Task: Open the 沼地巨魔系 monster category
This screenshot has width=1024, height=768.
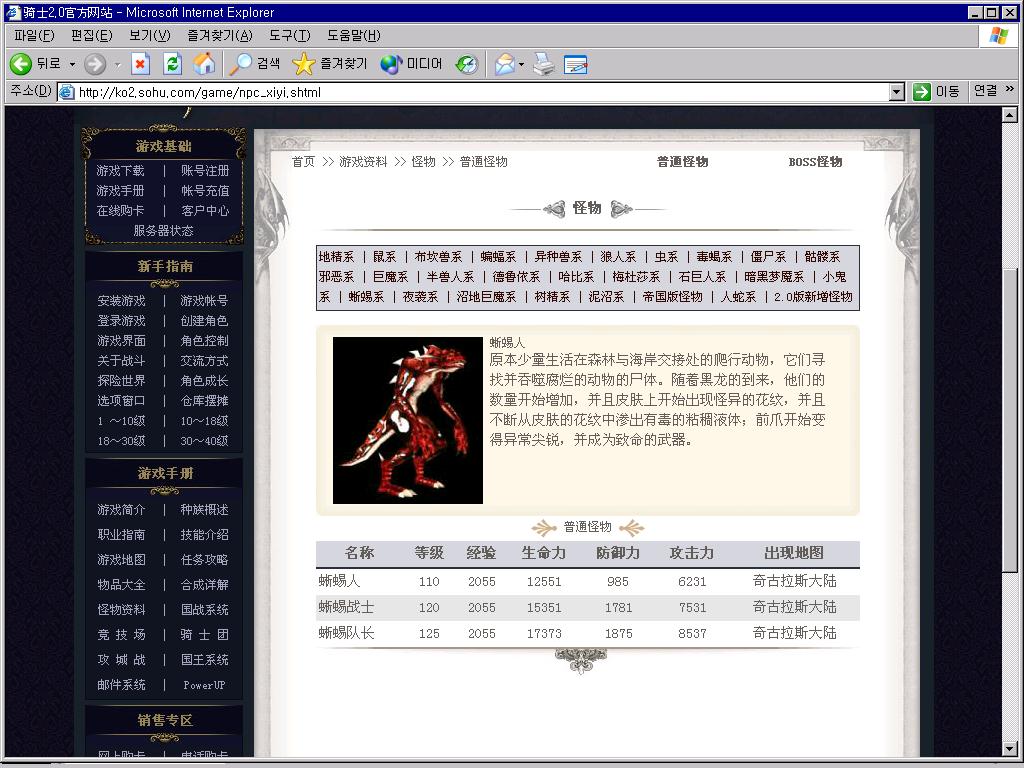Action: [x=487, y=297]
